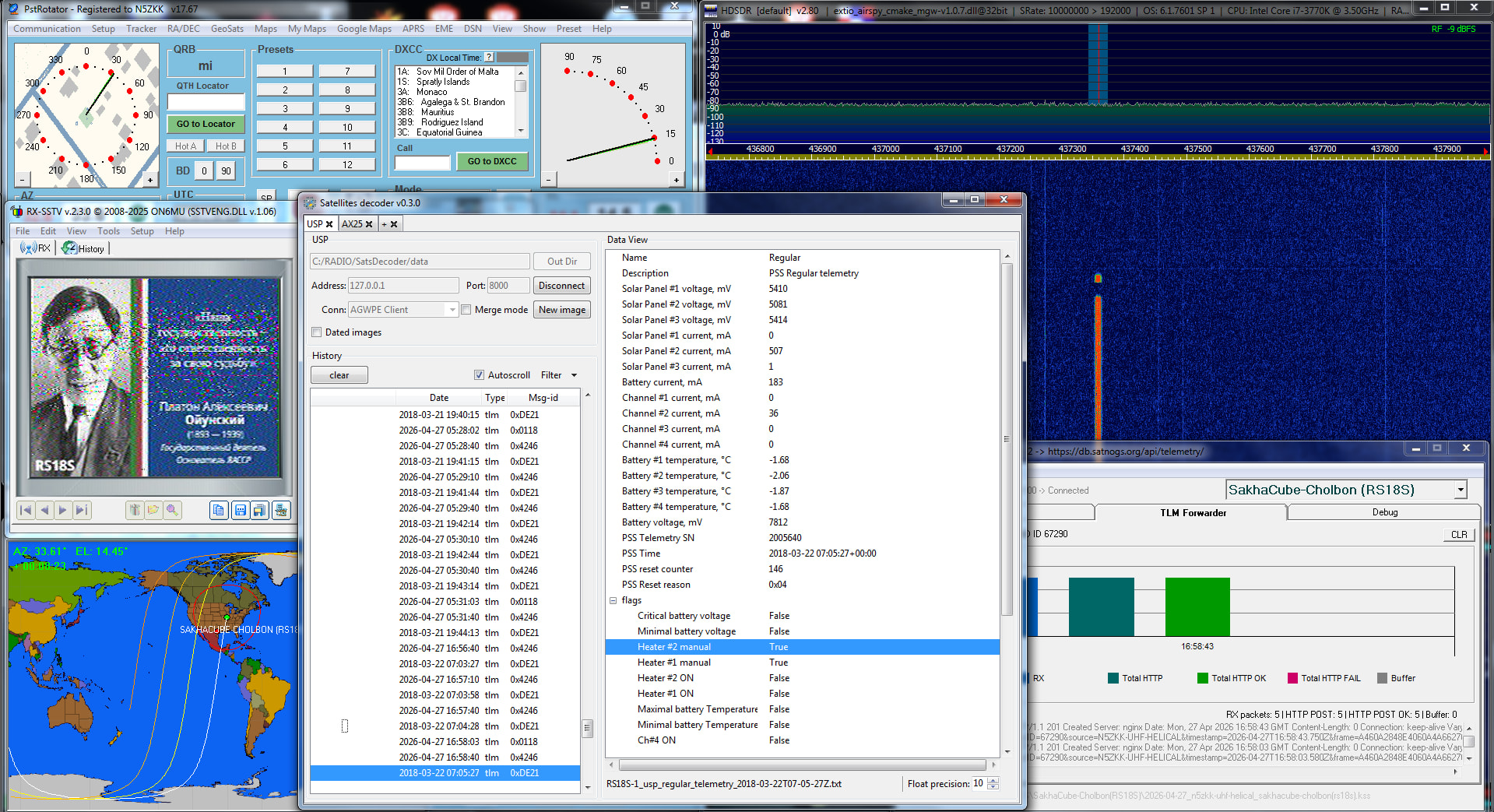Viewport: 1494px width, 812px height.
Task: Enable the Merge mode checkbox
Action: (x=466, y=310)
